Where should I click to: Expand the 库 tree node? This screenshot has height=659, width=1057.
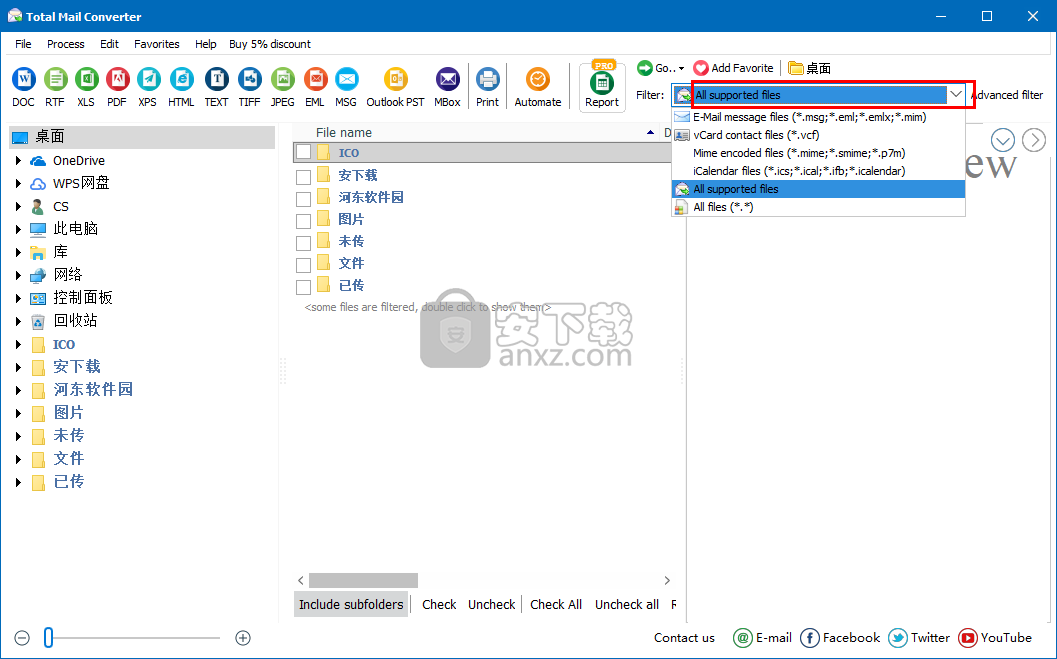18,252
